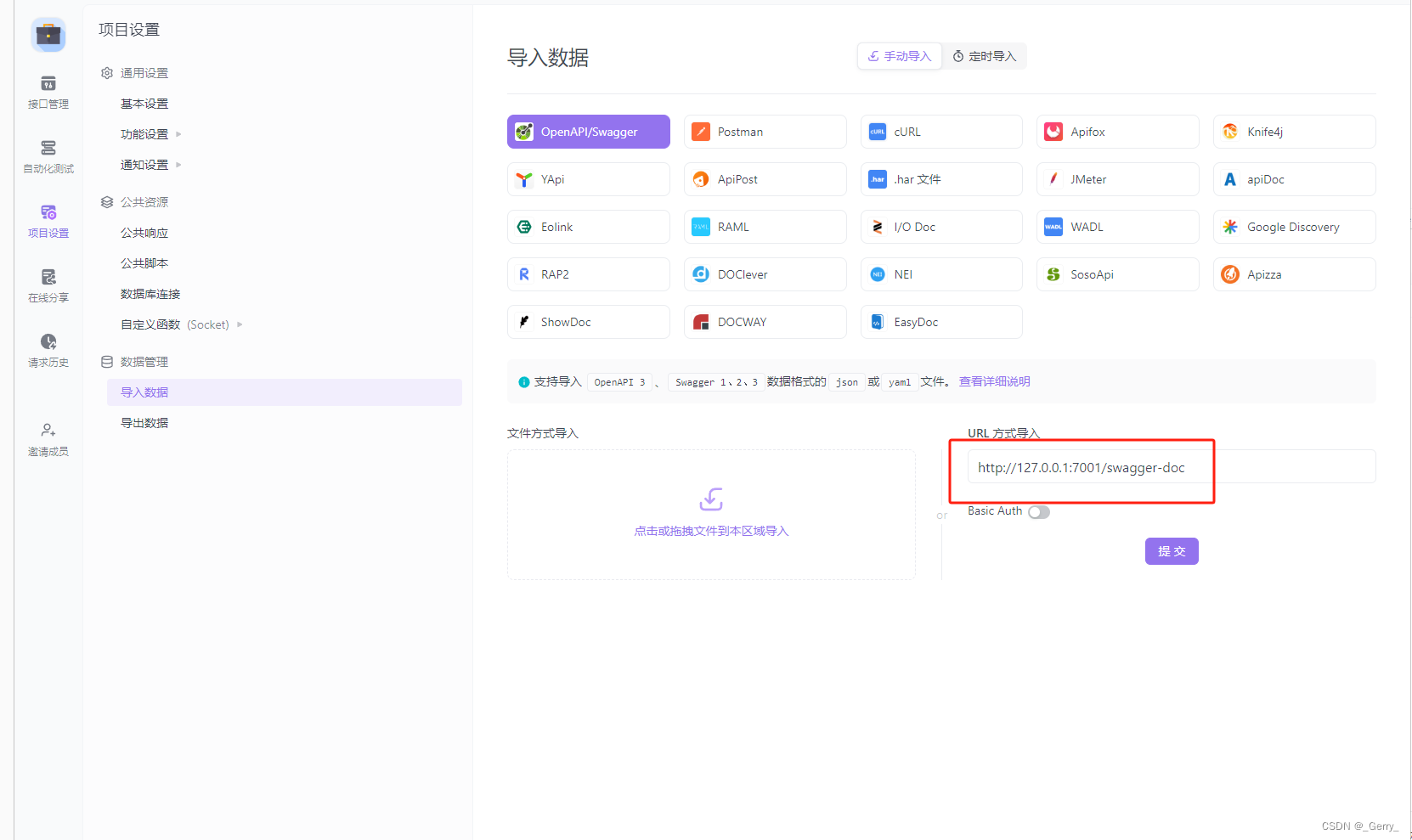The image size is (1412, 840).
Task: Open 请求历史 in left sidebar
Action: coord(48,351)
